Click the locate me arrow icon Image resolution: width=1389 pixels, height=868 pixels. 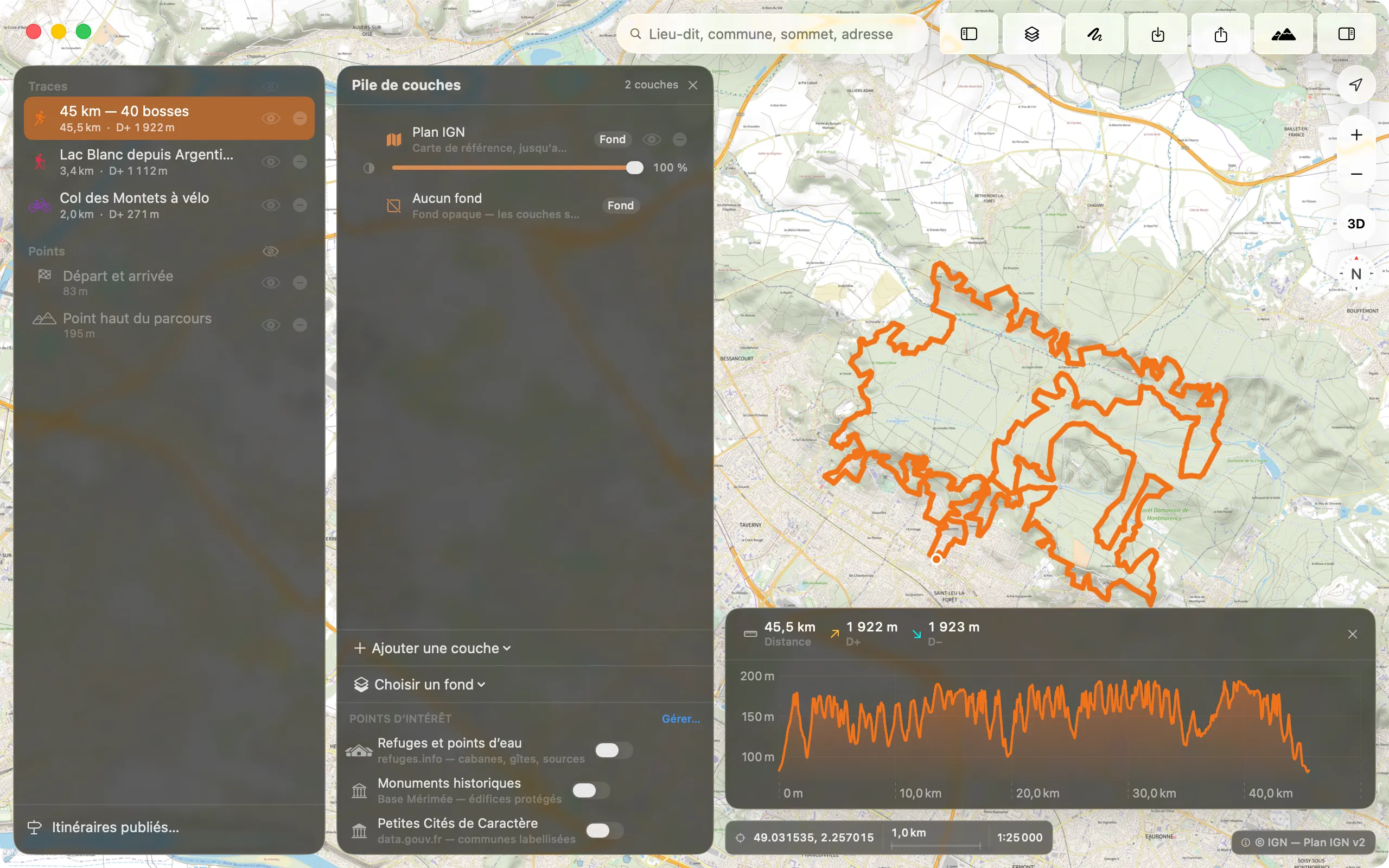tap(1356, 85)
